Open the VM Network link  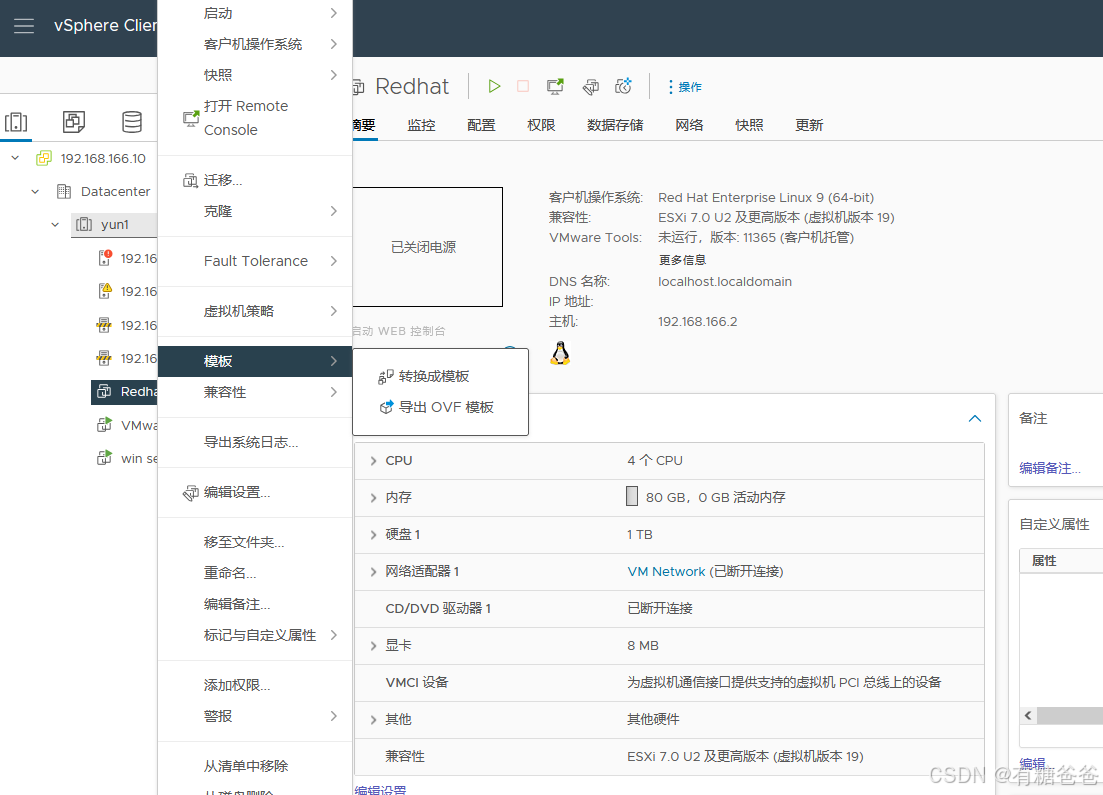(666, 572)
